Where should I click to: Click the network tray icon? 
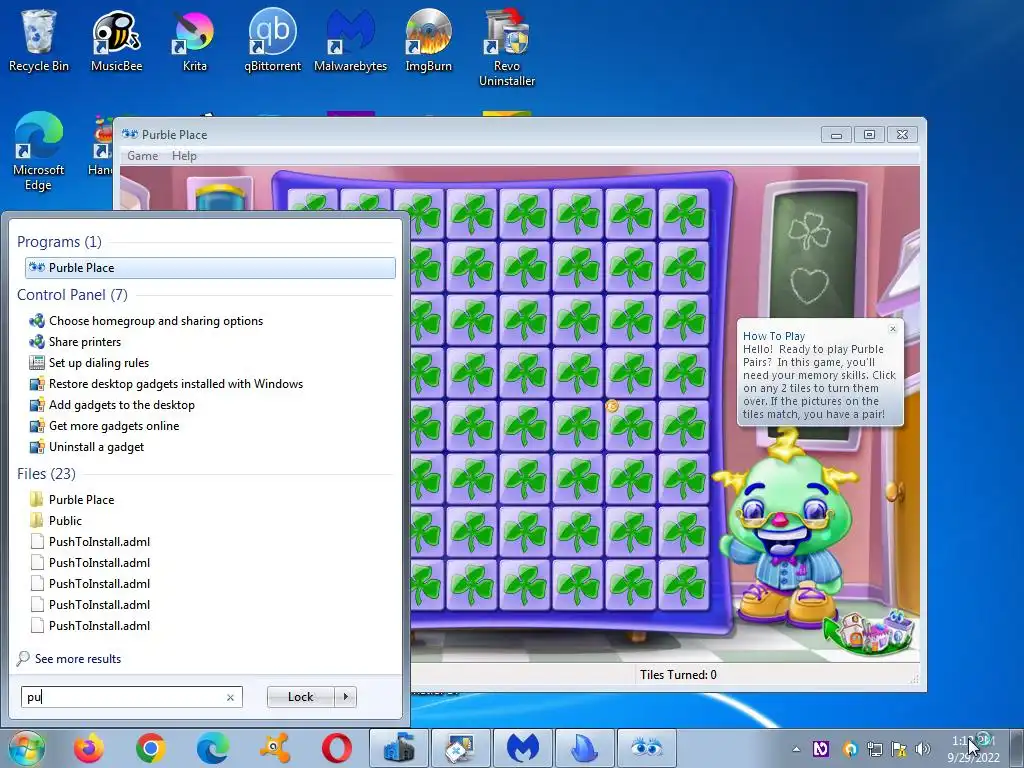[874, 749]
